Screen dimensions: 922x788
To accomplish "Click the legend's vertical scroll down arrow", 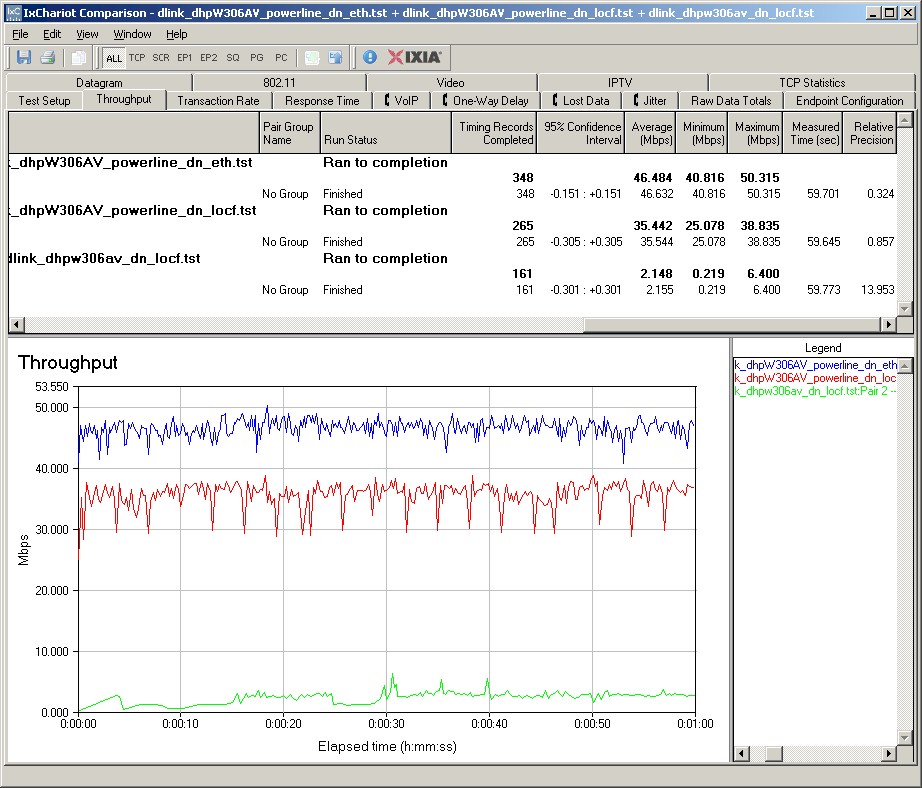I will click(906, 737).
